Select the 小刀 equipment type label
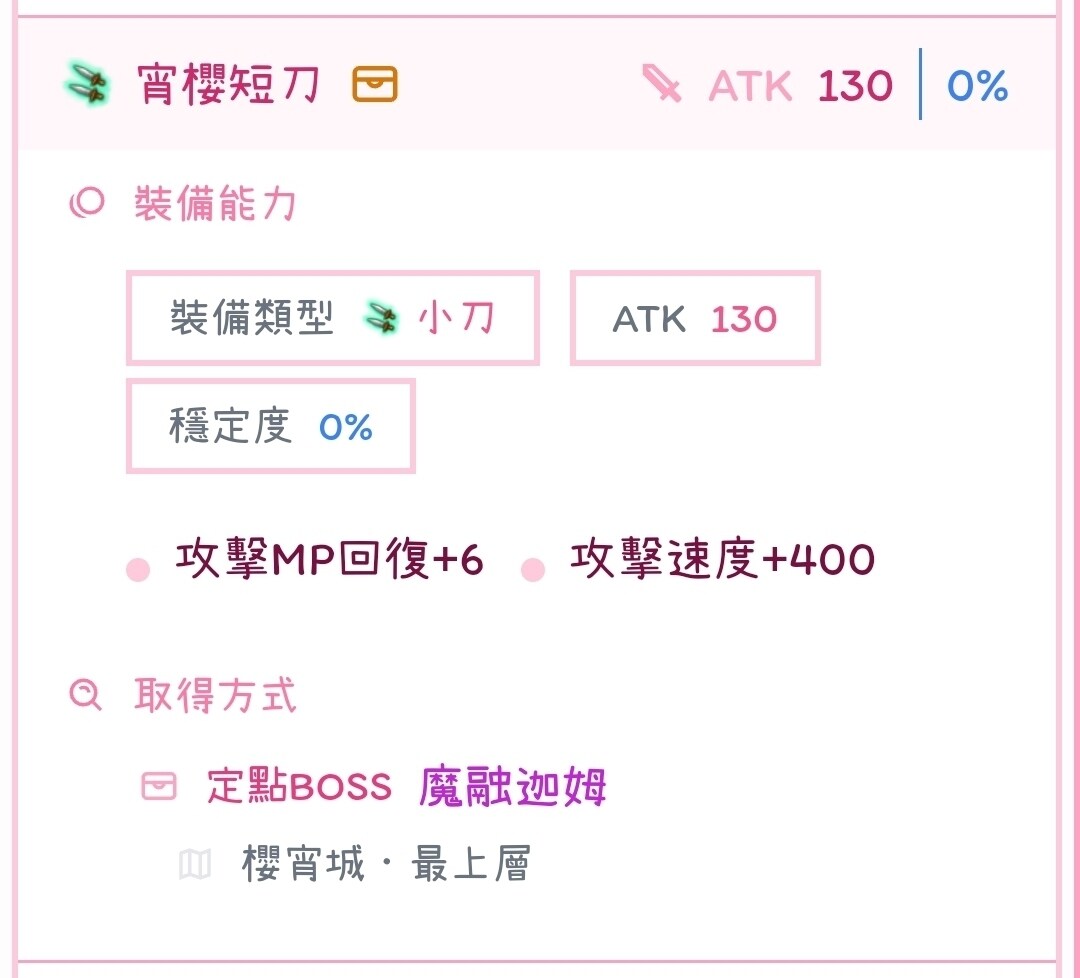The width and height of the screenshot is (1080, 978). coord(456,318)
